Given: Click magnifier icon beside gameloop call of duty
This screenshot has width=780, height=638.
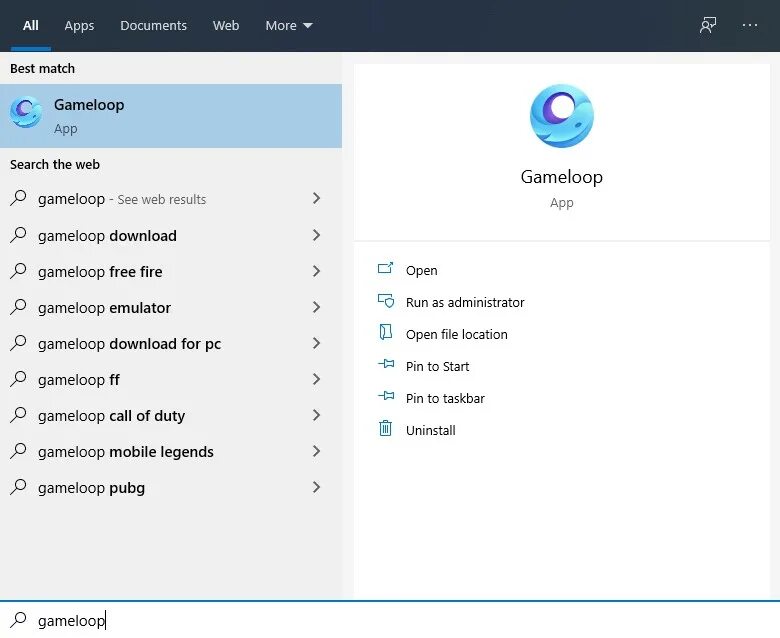Looking at the screenshot, I should tap(18, 414).
